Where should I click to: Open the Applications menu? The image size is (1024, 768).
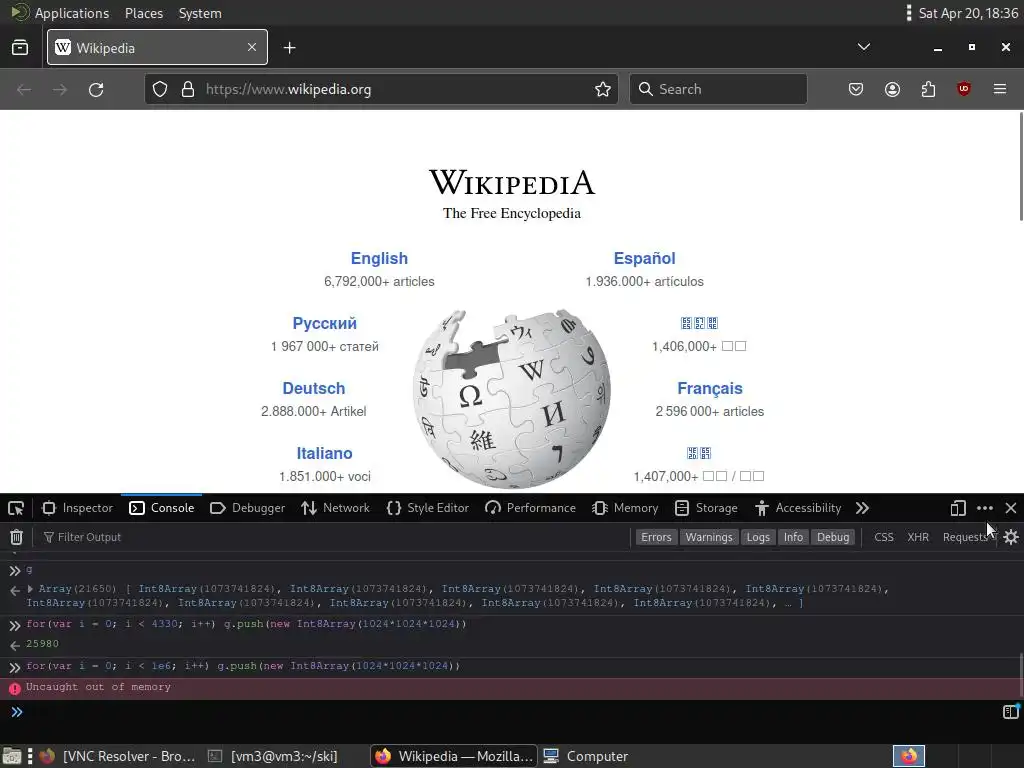[72, 13]
